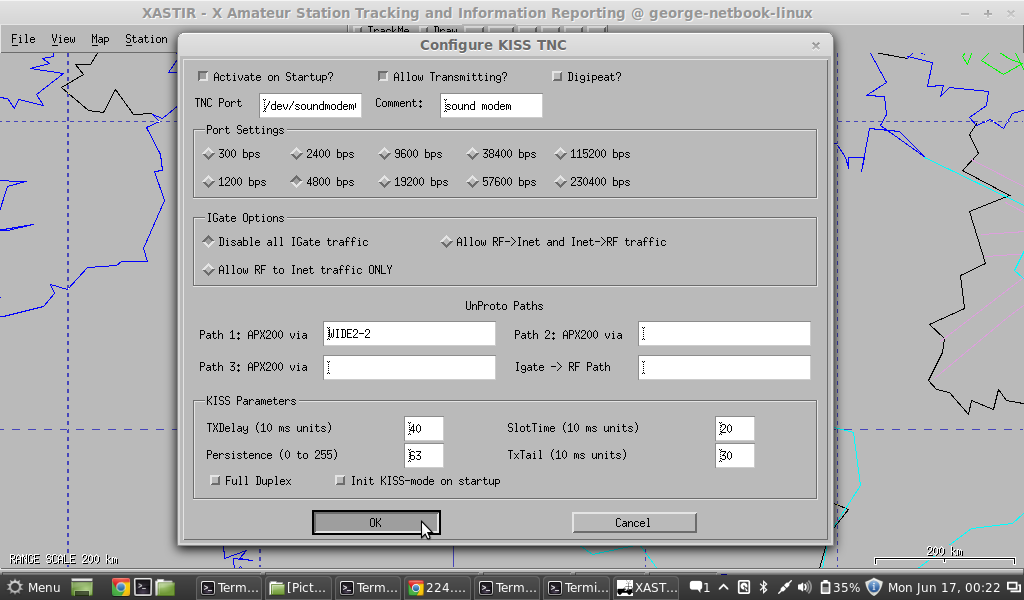
Task: Enable the Activate on Startup checkbox
Action: click(203, 77)
